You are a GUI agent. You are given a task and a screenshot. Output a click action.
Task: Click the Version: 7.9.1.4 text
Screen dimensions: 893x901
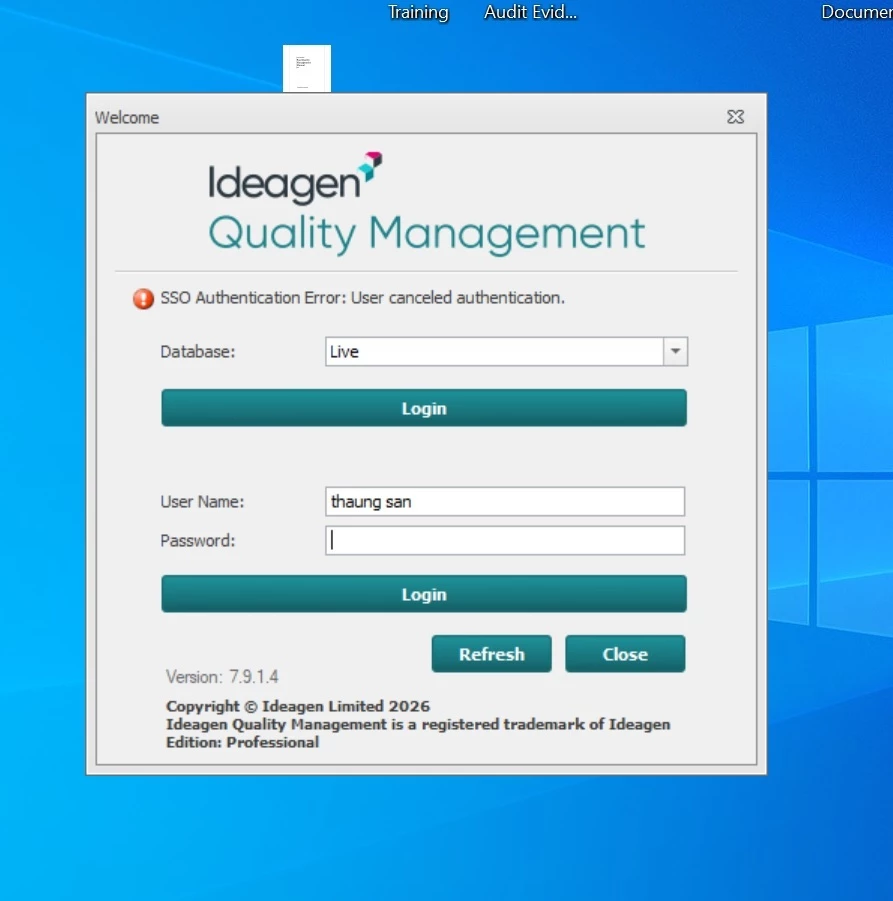(222, 677)
